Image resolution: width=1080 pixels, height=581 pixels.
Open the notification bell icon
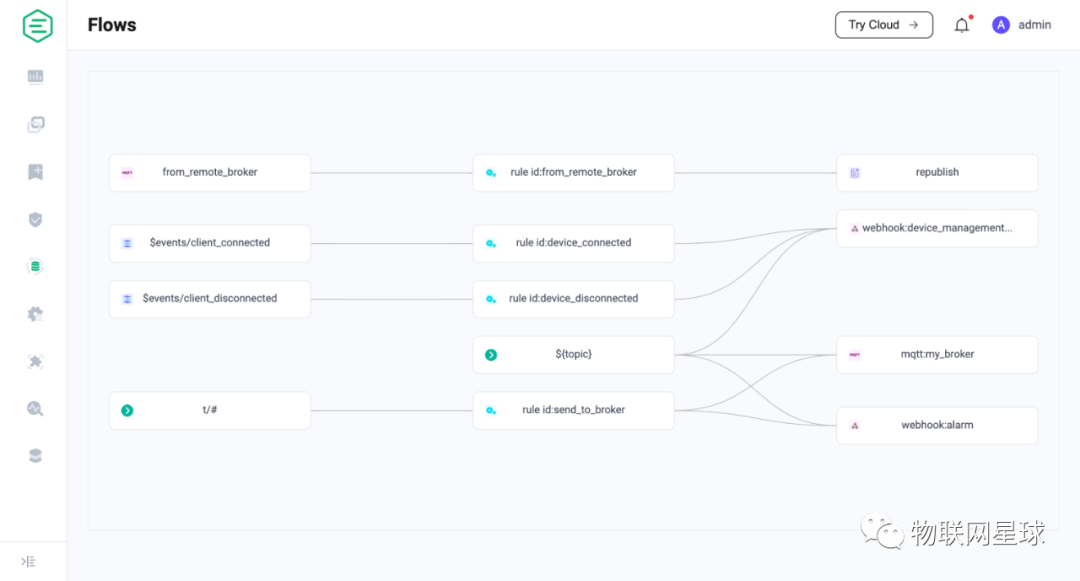[962, 26]
